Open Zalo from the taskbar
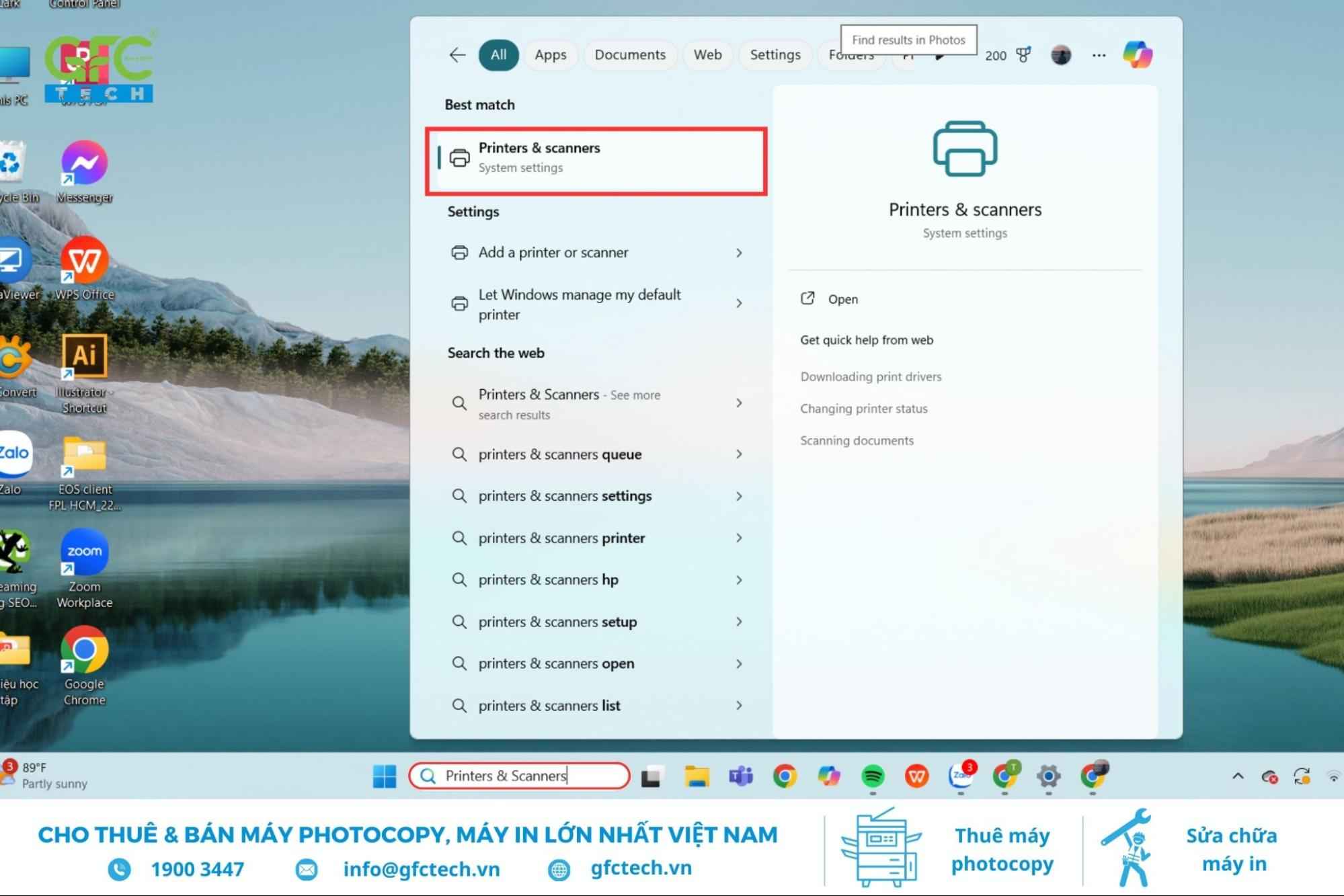Viewport: 1344px width, 896px height. pyautogui.click(x=961, y=776)
